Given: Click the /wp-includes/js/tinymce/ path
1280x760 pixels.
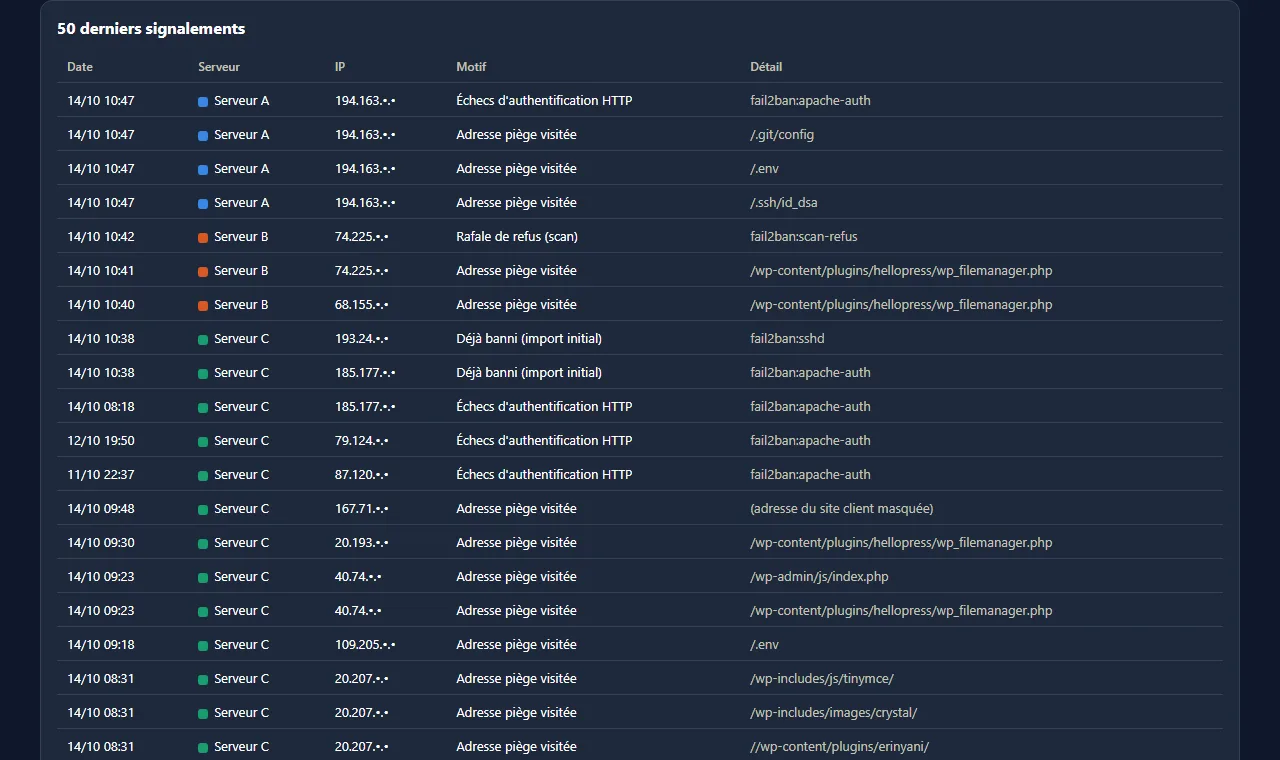Looking at the screenshot, I should click(x=822, y=679).
